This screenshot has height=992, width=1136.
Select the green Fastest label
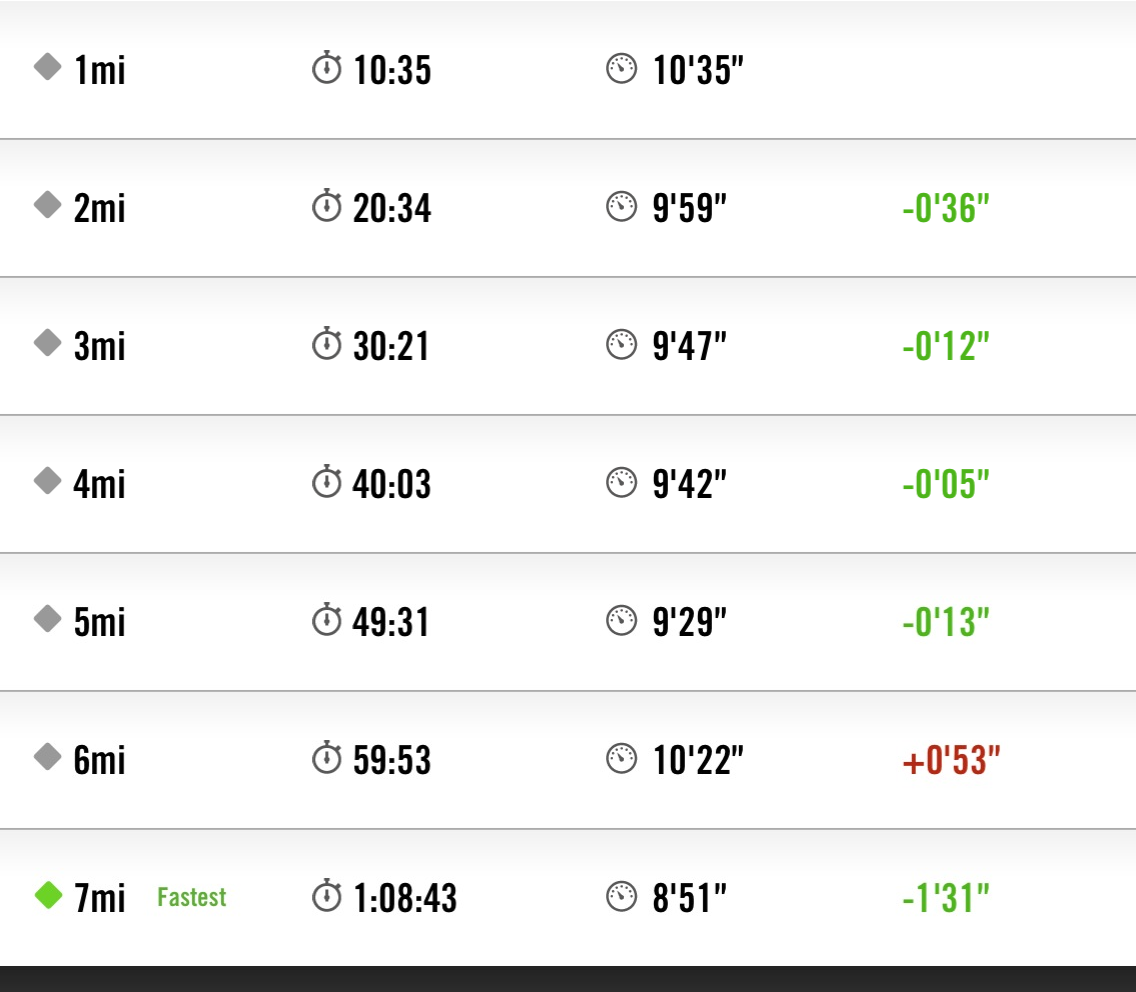pos(192,897)
